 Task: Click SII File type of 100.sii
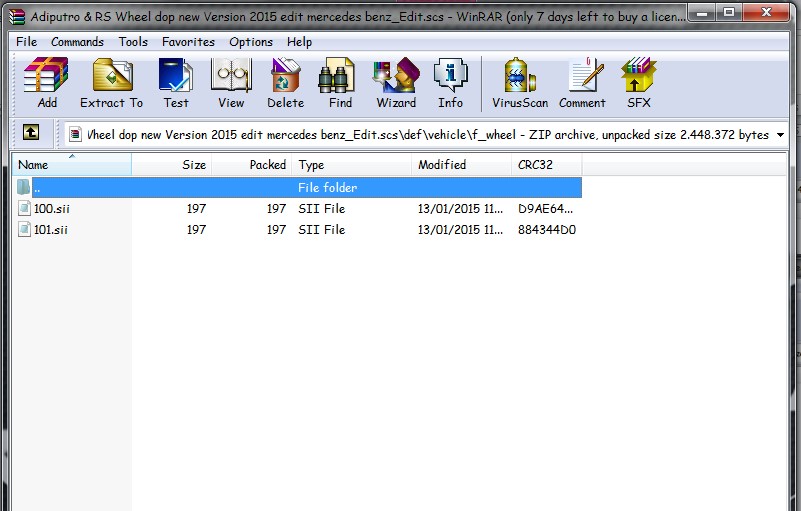pyautogui.click(x=322, y=208)
